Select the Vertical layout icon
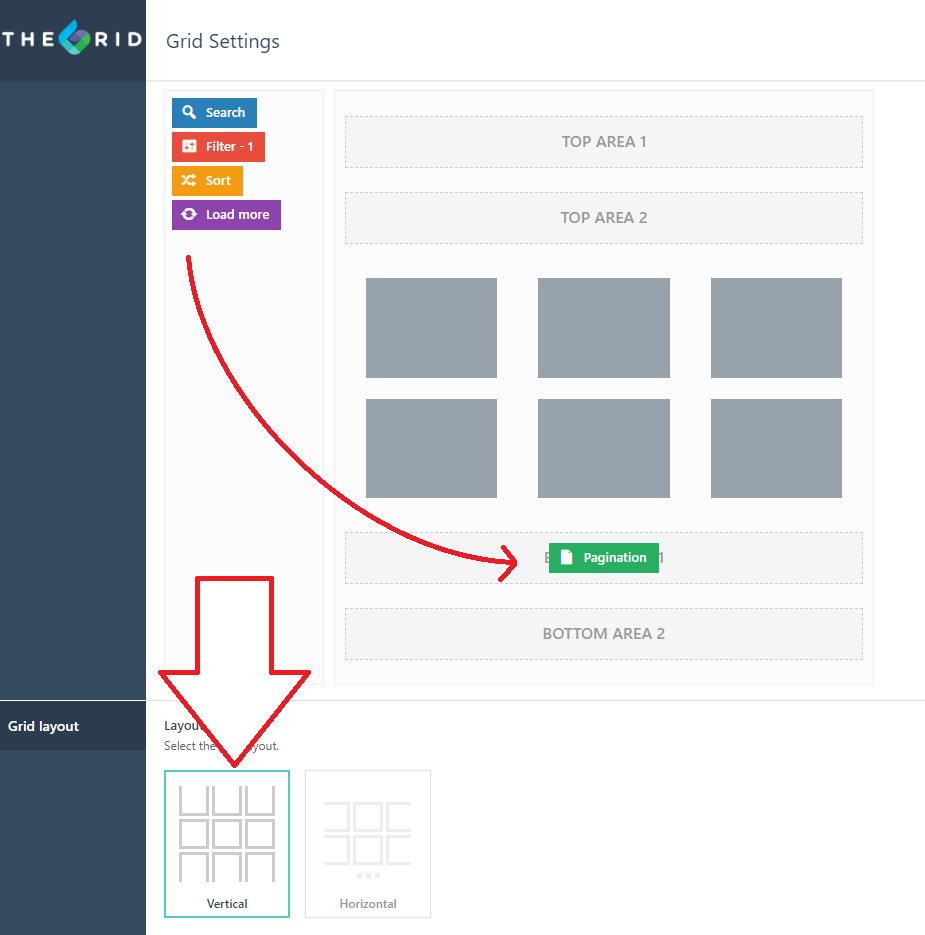Viewport: 925px width, 935px height. (x=227, y=834)
